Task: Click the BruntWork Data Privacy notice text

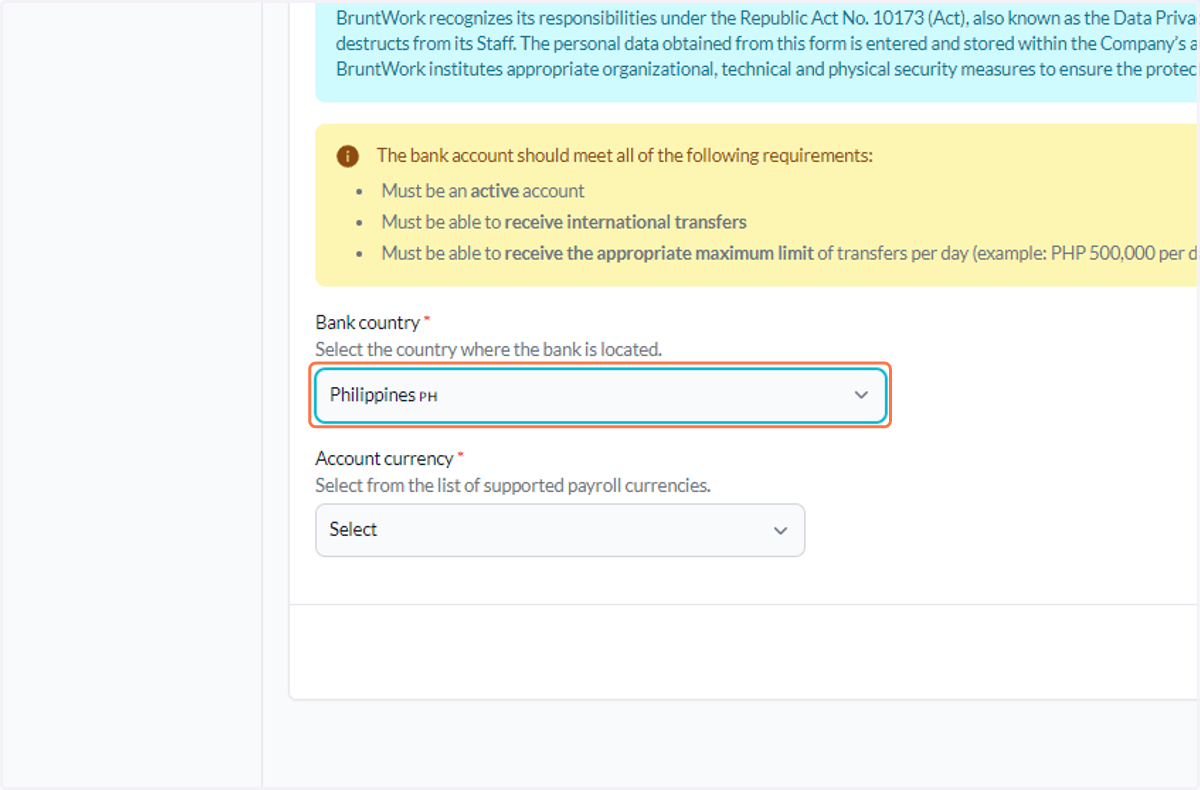Action: tap(767, 44)
